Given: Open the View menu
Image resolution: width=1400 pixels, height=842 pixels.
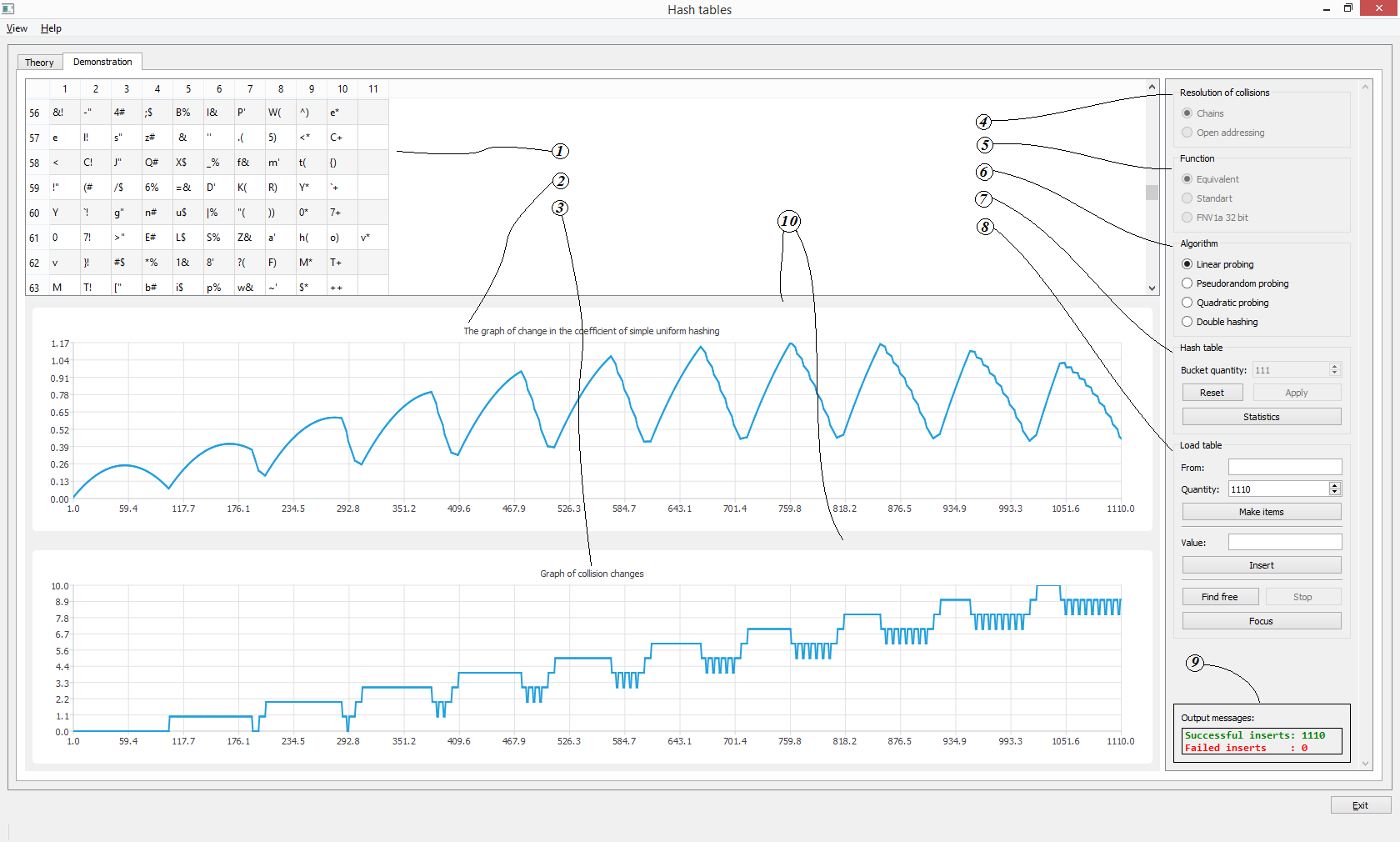Looking at the screenshot, I should [17, 28].
